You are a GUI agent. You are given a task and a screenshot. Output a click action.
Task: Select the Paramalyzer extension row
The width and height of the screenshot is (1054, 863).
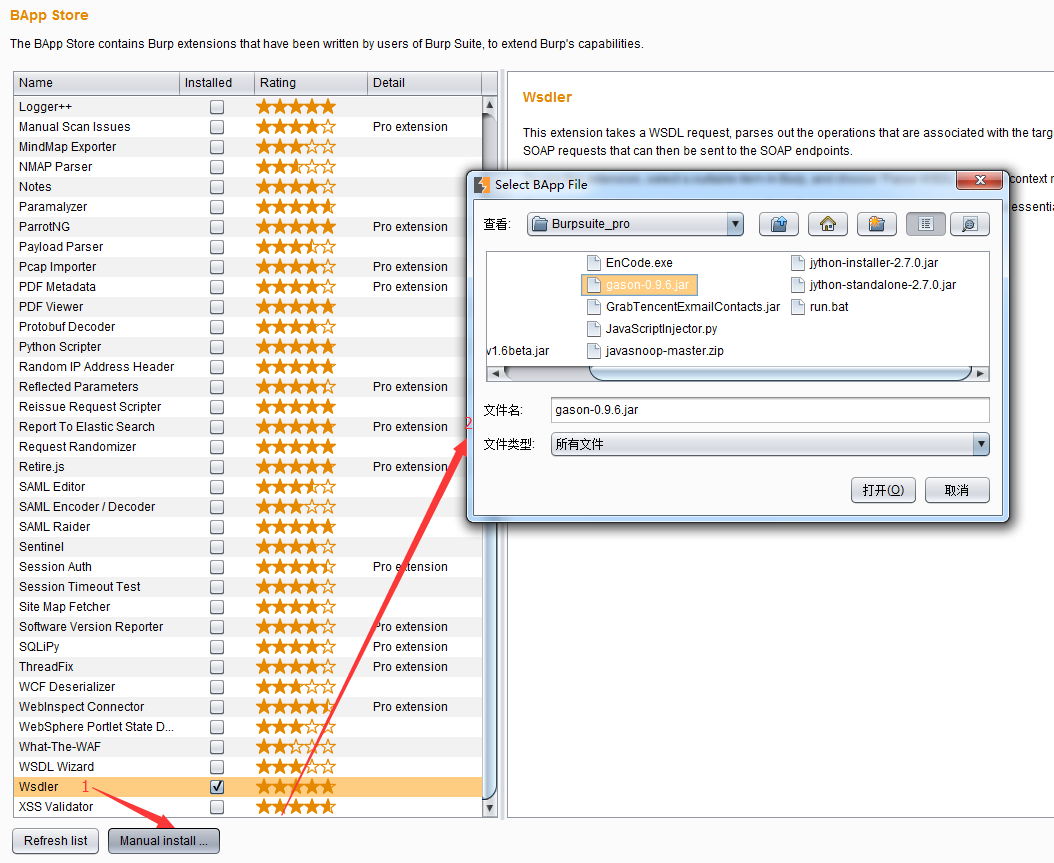coord(247,207)
